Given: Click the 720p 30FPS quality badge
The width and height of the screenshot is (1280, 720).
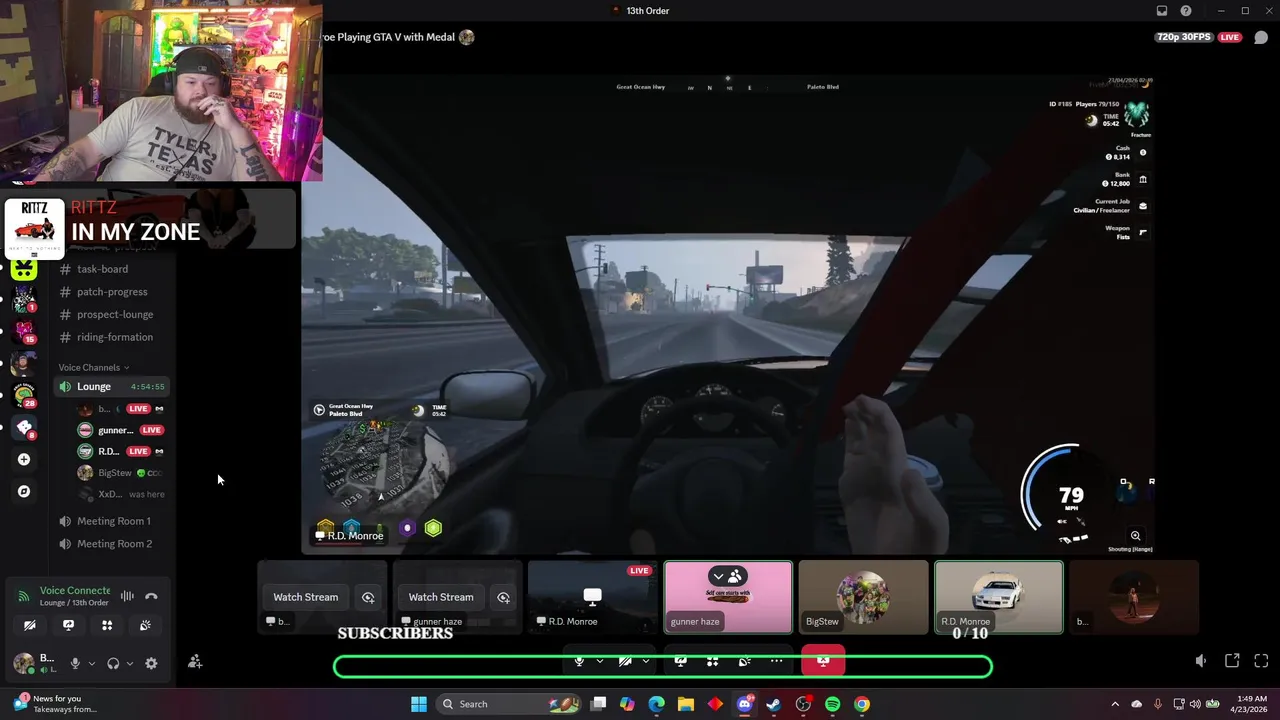Looking at the screenshot, I should (x=1184, y=37).
